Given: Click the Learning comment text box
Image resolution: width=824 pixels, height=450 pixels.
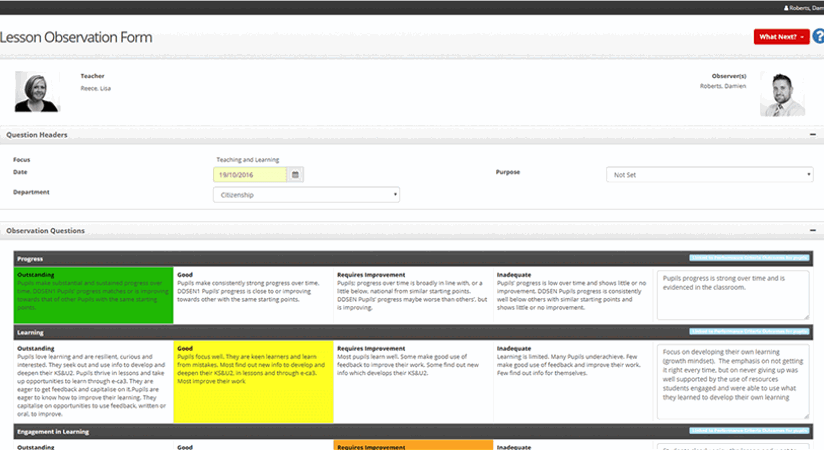Looking at the screenshot, I should point(733,382).
